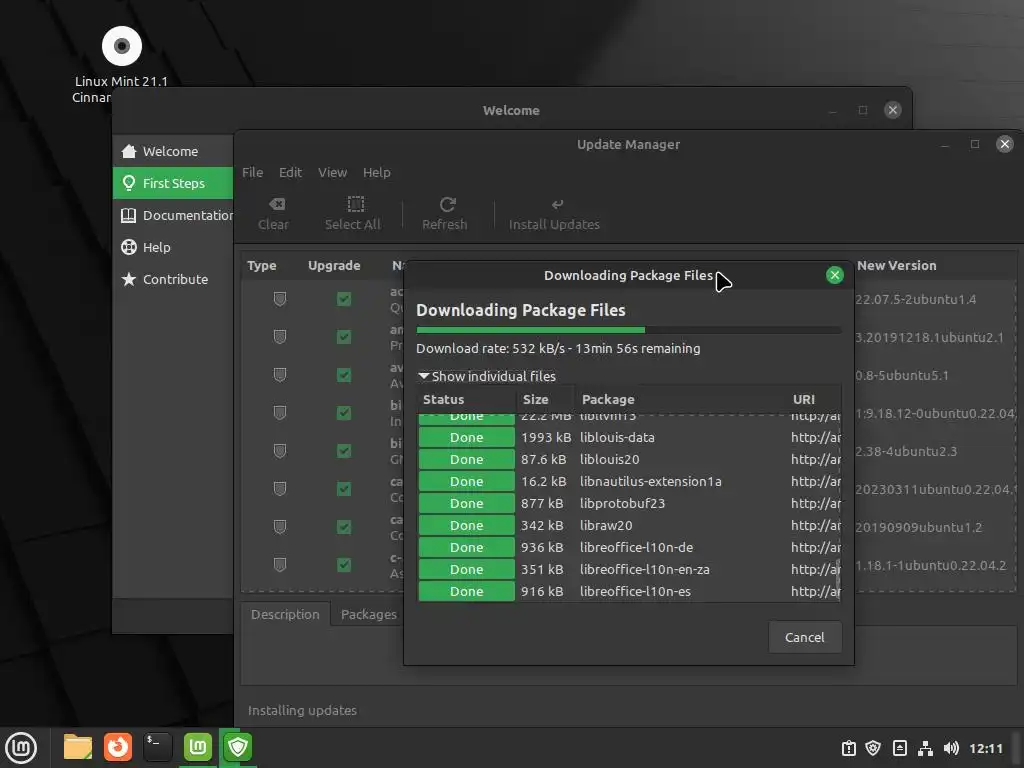1024x768 pixels.
Task: Click the file list vertical scrollbar
Action: click(x=839, y=578)
